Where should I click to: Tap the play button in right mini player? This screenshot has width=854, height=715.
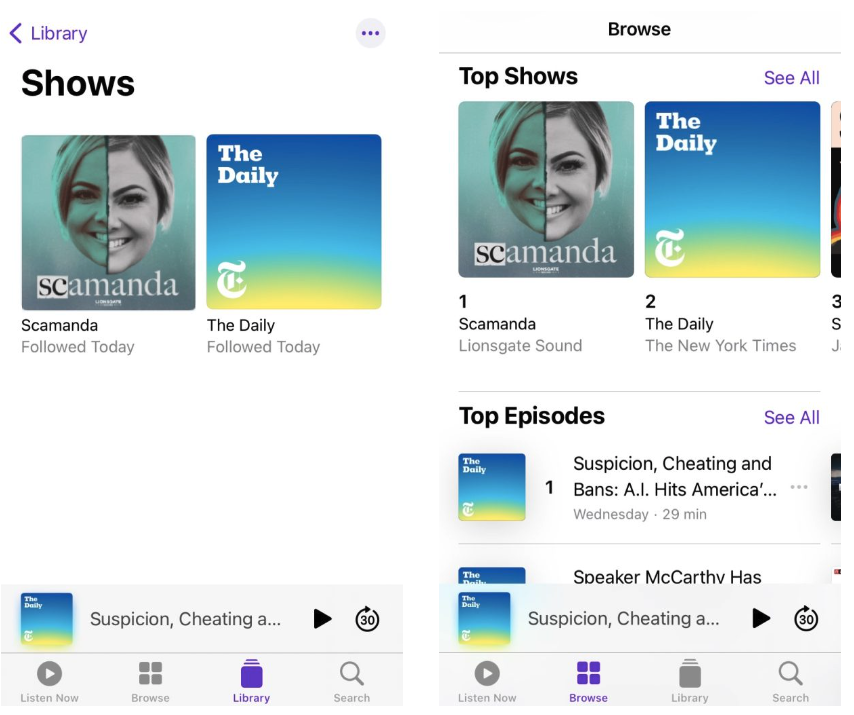click(761, 618)
